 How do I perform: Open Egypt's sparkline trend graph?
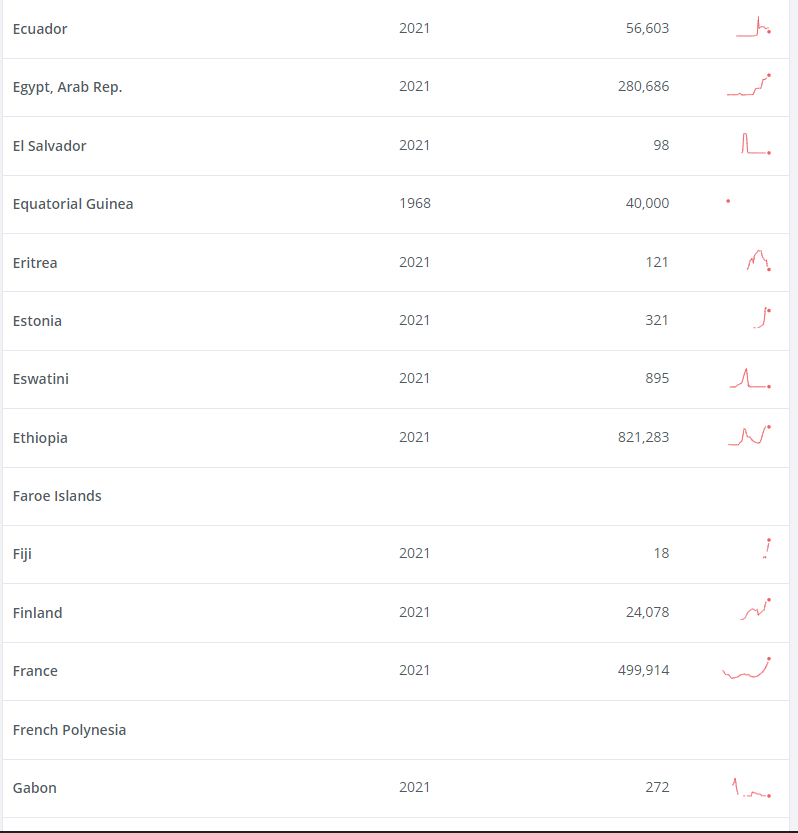click(749, 86)
